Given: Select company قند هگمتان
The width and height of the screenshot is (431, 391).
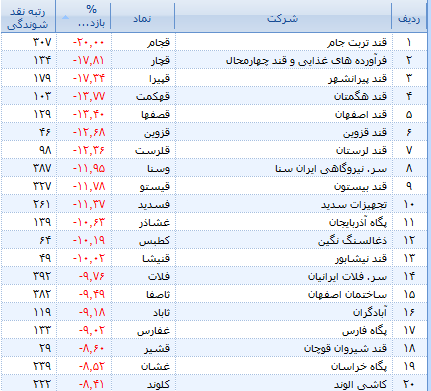Looking at the screenshot, I should click(x=360, y=96).
